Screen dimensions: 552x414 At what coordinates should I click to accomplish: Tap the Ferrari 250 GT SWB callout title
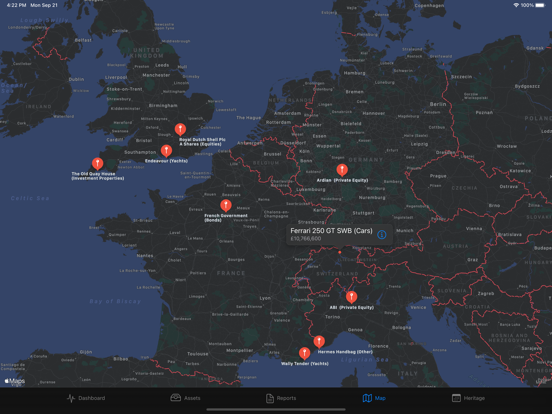click(x=331, y=231)
